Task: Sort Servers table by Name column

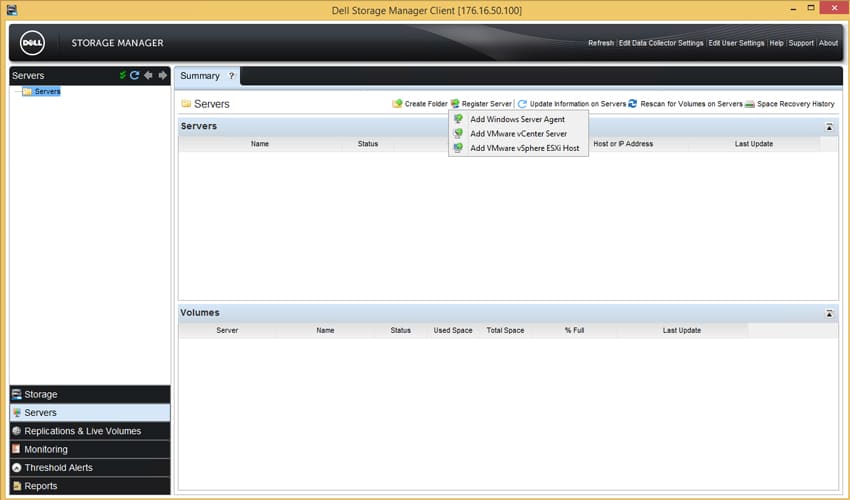Action: click(260, 144)
